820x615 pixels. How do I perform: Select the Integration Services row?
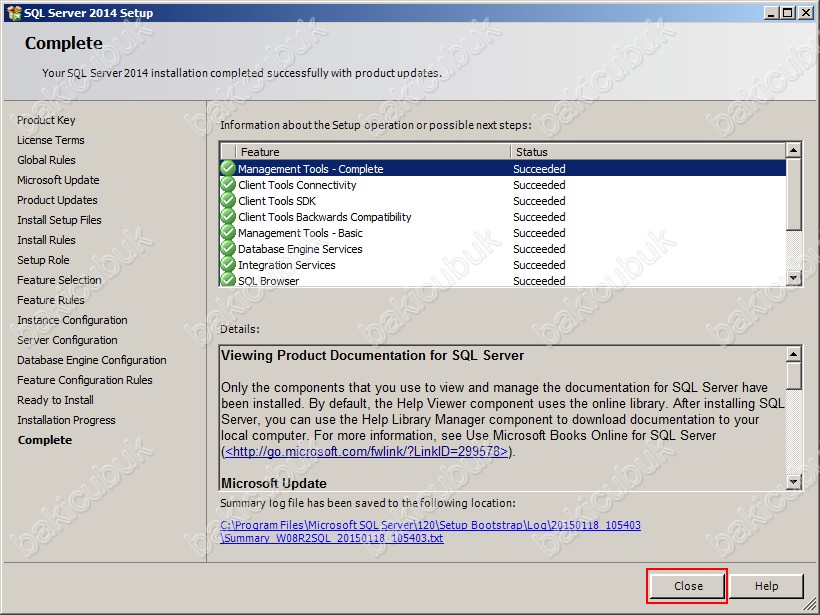pyautogui.click(x=503, y=265)
